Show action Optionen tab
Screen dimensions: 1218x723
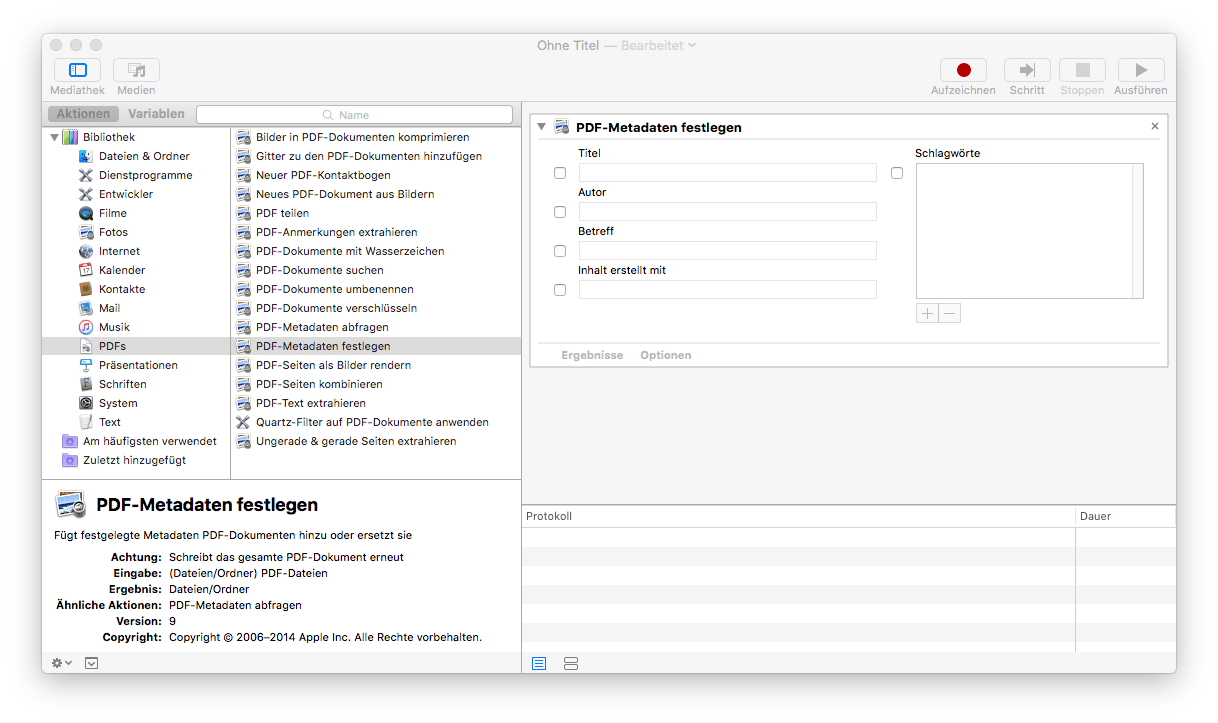pyautogui.click(x=666, y=355)
